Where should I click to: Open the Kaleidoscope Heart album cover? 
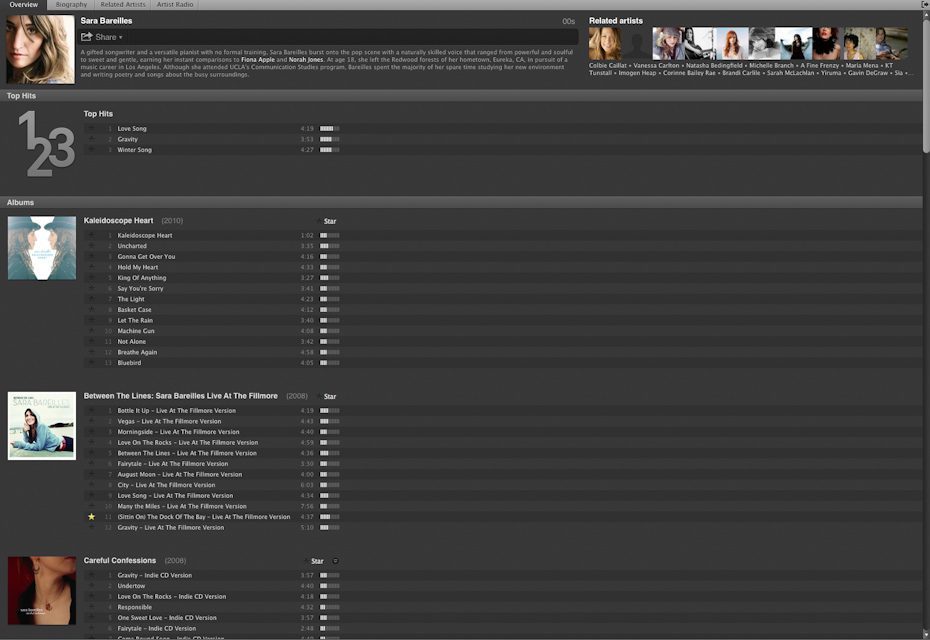tap(42, 248)
